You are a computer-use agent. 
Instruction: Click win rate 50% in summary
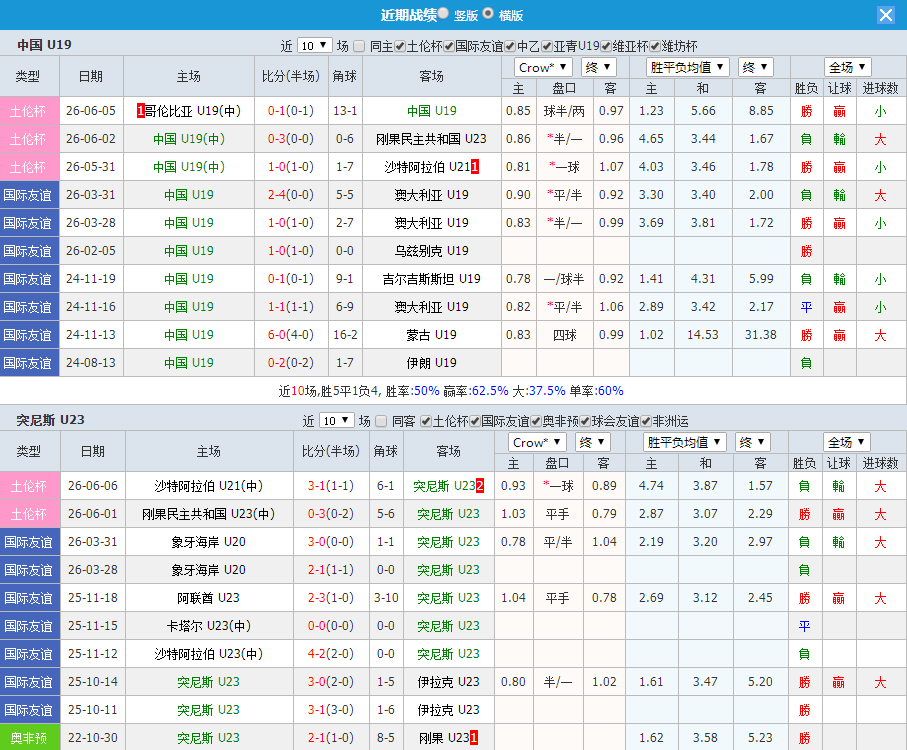(x=426, y=391)
